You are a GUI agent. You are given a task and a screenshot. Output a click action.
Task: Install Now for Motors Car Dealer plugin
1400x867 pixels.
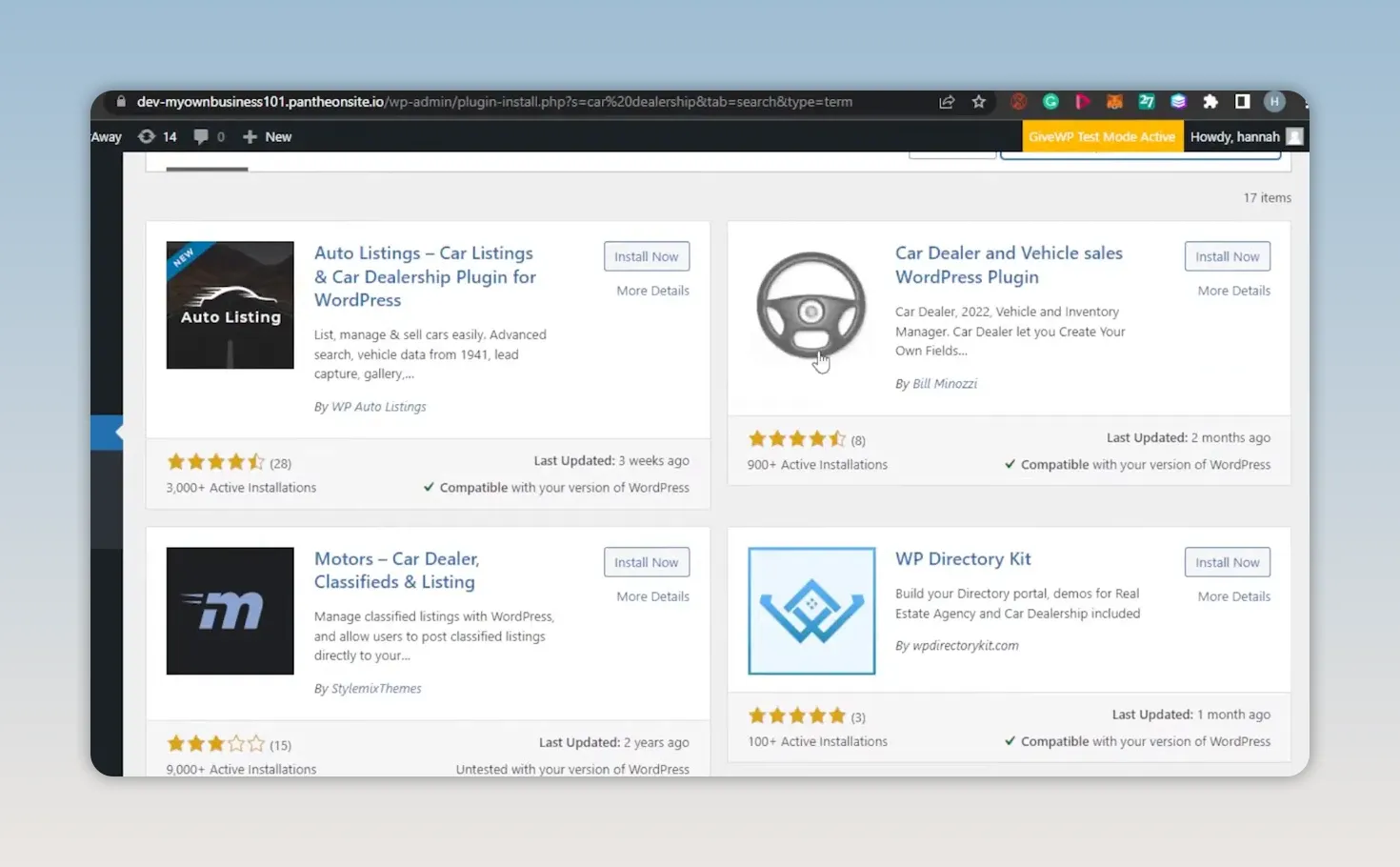pos(647,562)
